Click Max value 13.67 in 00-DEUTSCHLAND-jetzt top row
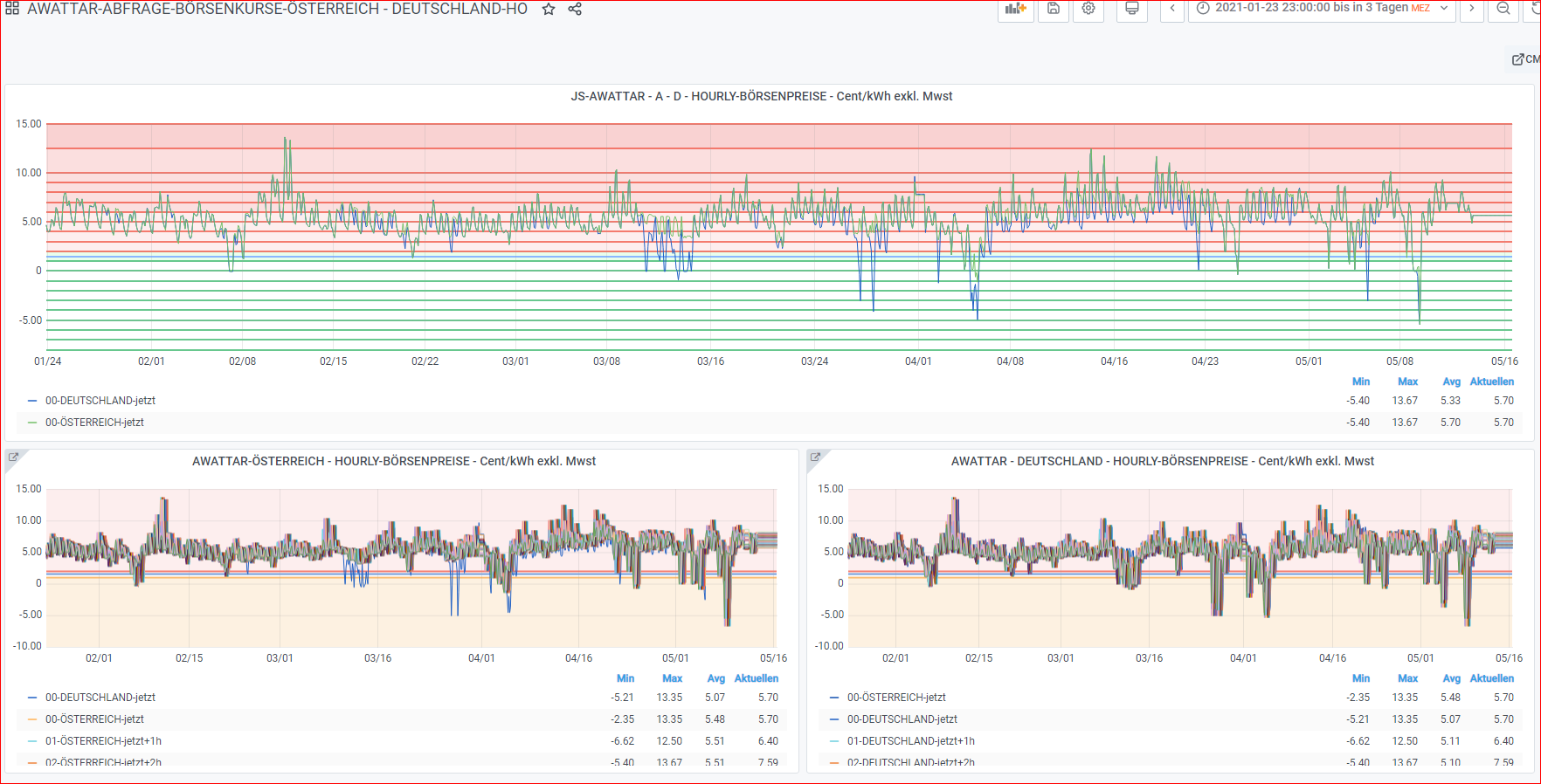Screen dimensions: 1541x784 point(1405,401)
